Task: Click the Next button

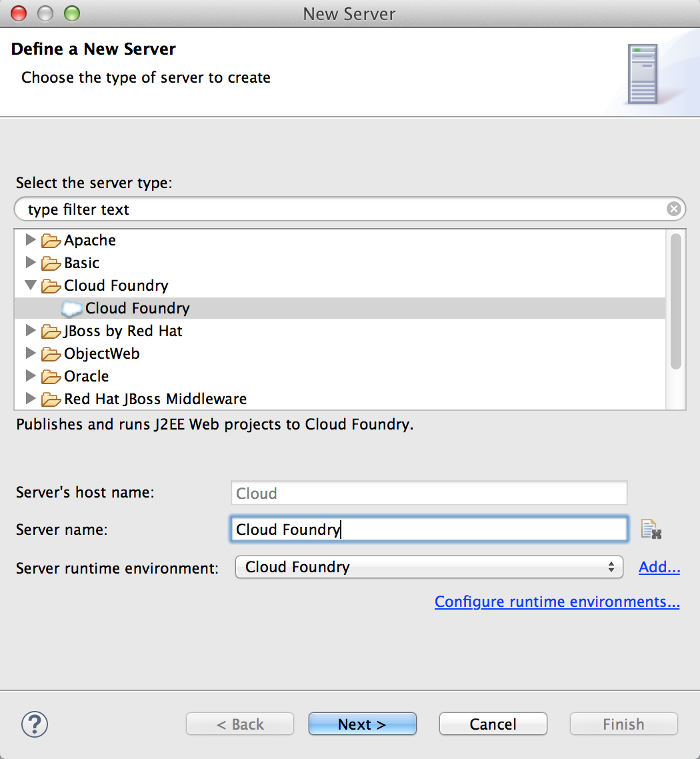Action: click(x=362, y=724)
